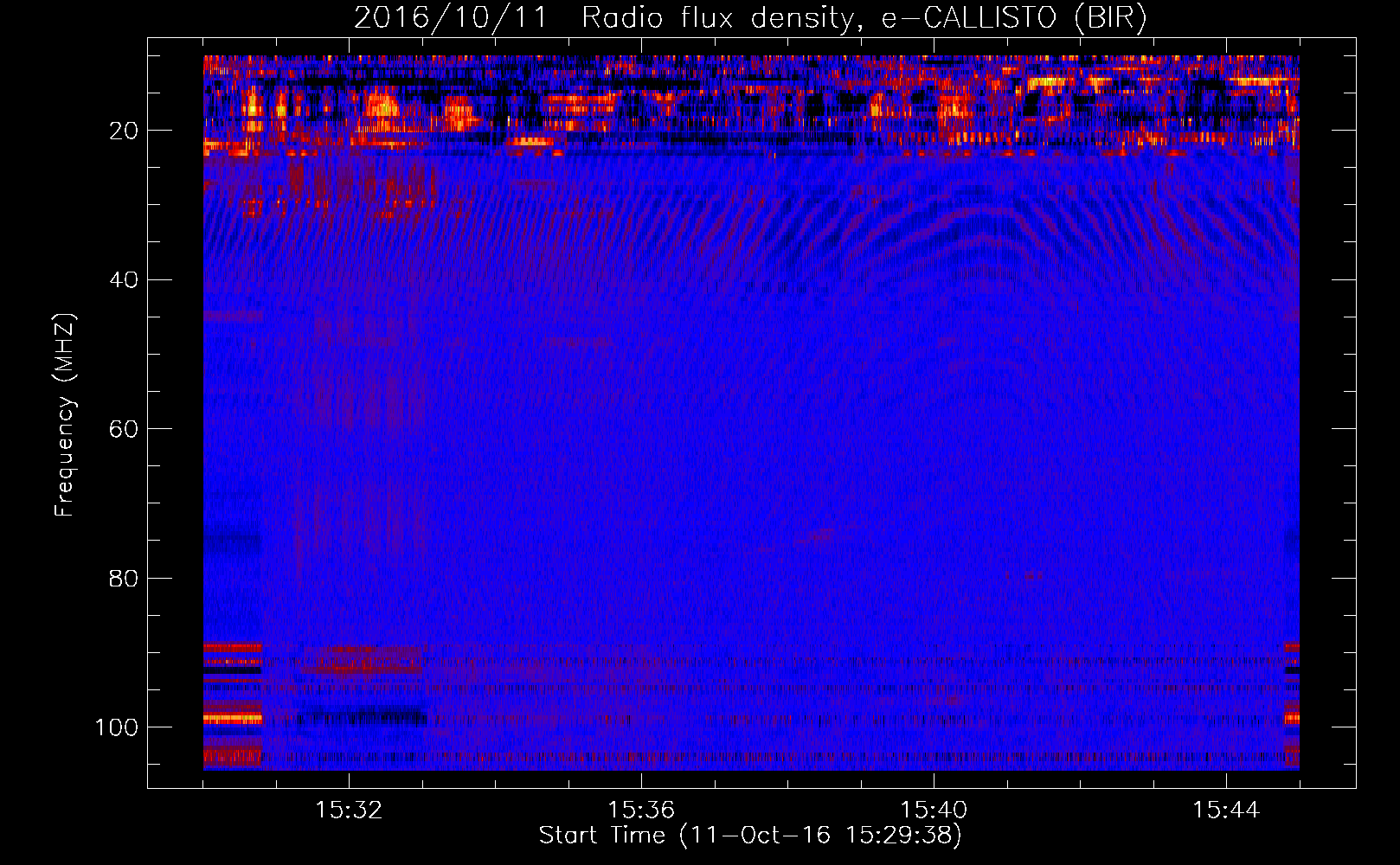Viewport: 1400px width, 865px height.
Task: Click the 100 frequency tick label
Action: coord(117,727)
